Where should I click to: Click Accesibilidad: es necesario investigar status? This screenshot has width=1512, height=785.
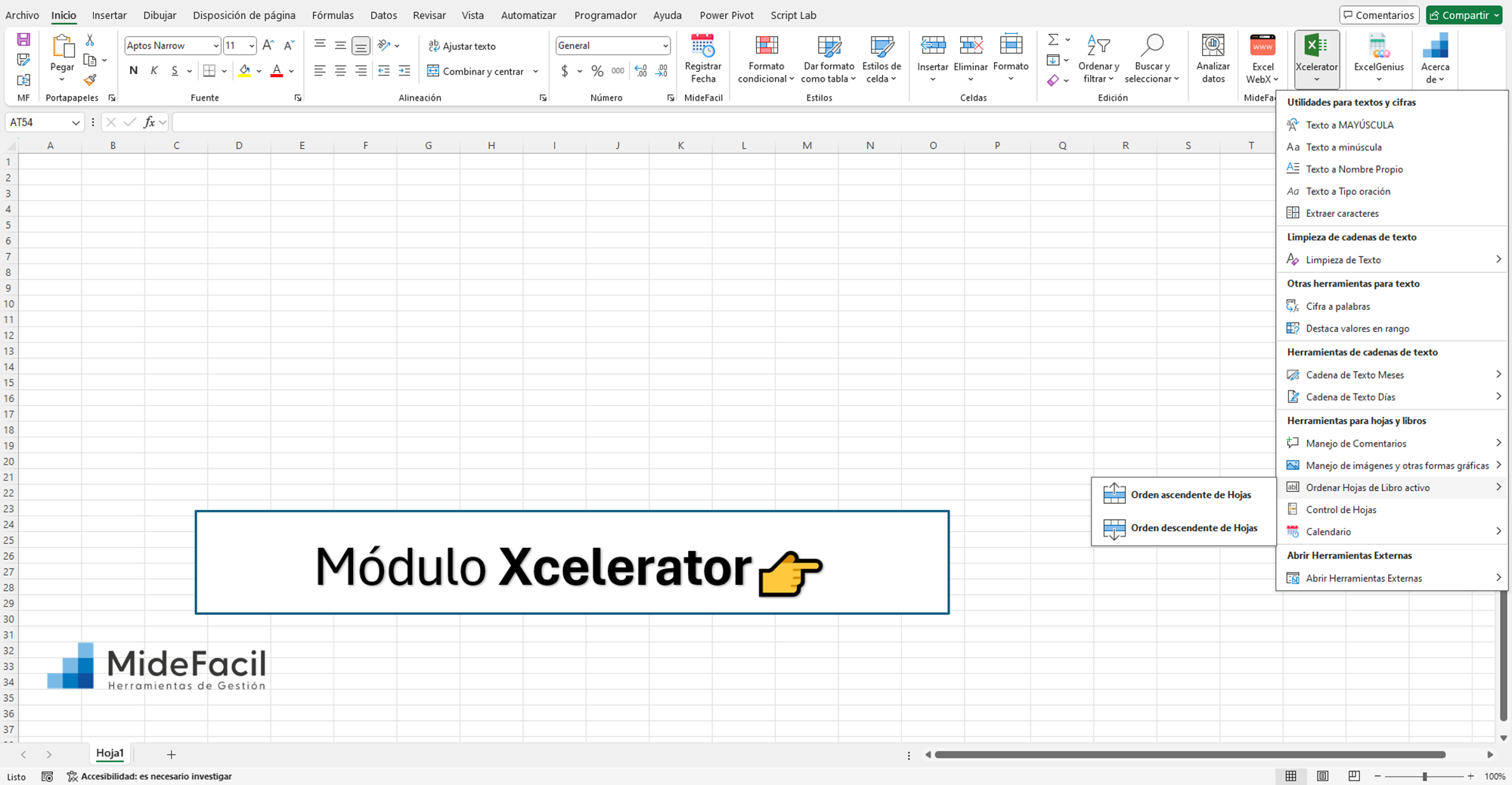150,776
